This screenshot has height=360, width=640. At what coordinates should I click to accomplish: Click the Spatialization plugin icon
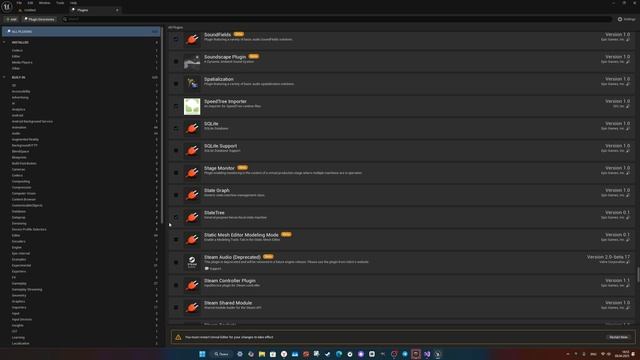click(192, 84)
